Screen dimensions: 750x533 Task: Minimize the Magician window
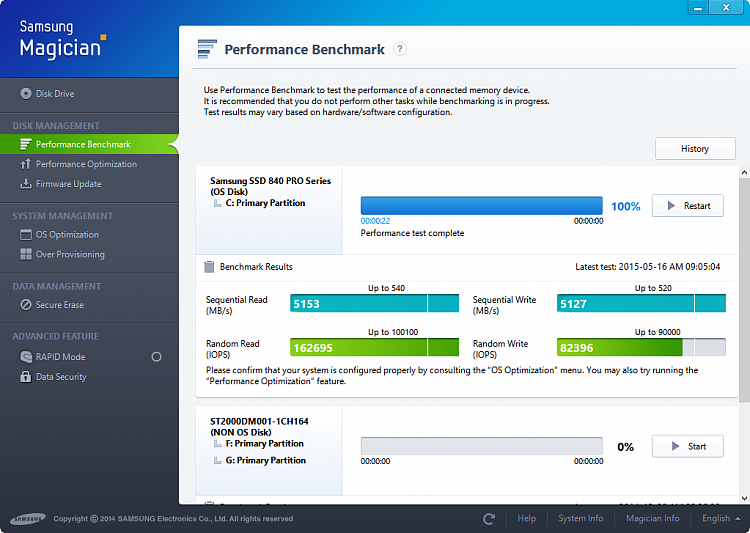(x=698, y=7)
